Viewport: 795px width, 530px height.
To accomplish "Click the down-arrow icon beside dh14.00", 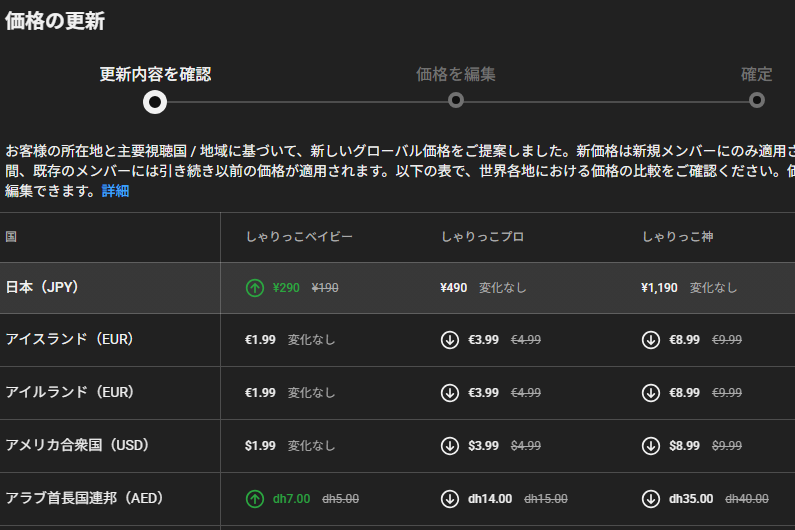I will point(450,499).
